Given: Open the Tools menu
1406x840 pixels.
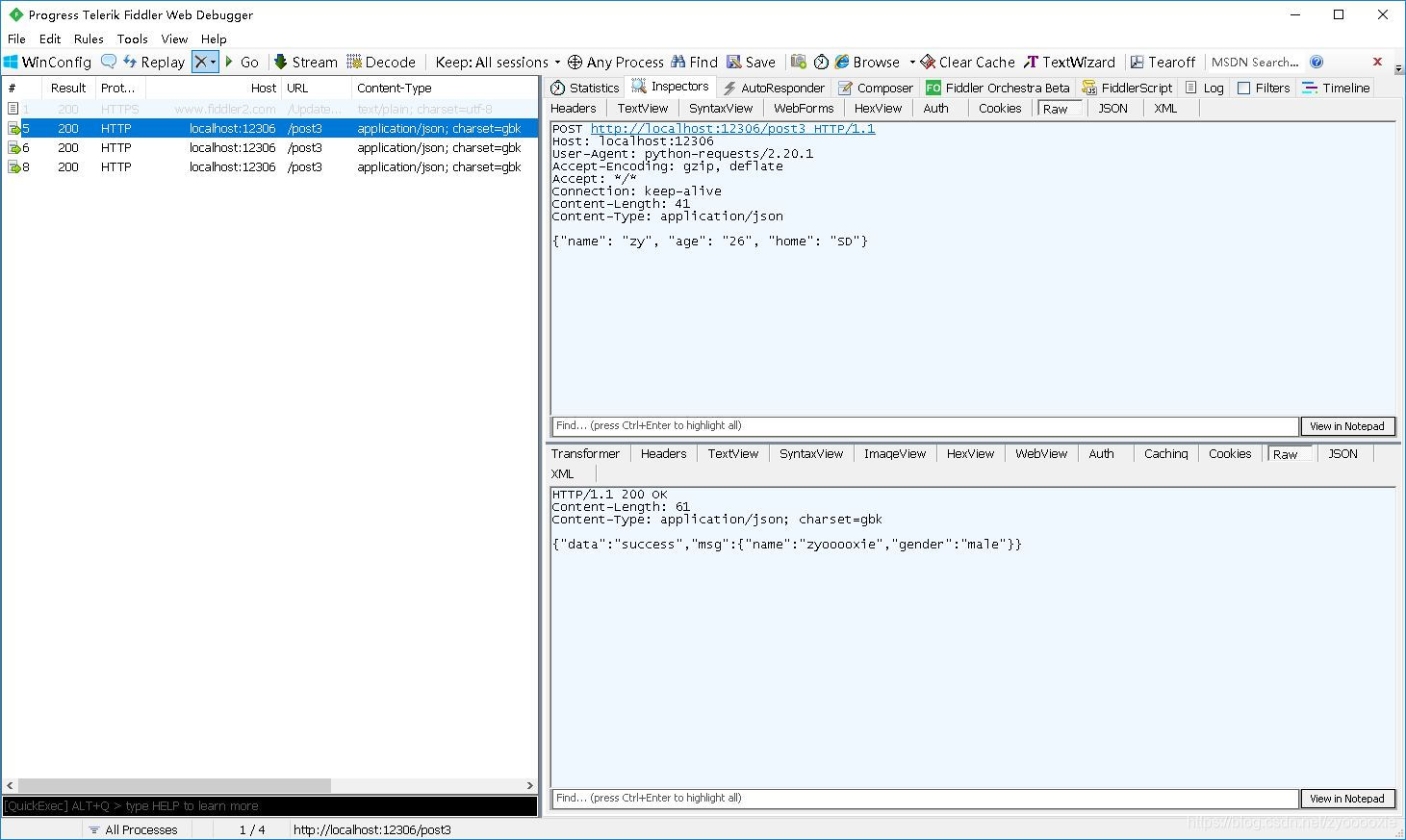Looking at the screenshot, I should pos(132,38).
